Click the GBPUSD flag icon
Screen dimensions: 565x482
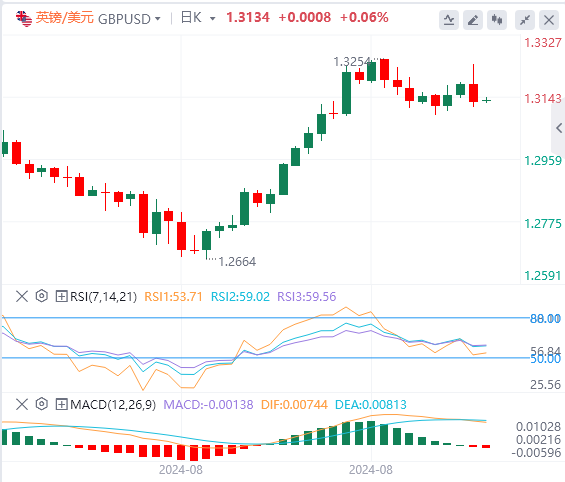click(x=24, y=18)
